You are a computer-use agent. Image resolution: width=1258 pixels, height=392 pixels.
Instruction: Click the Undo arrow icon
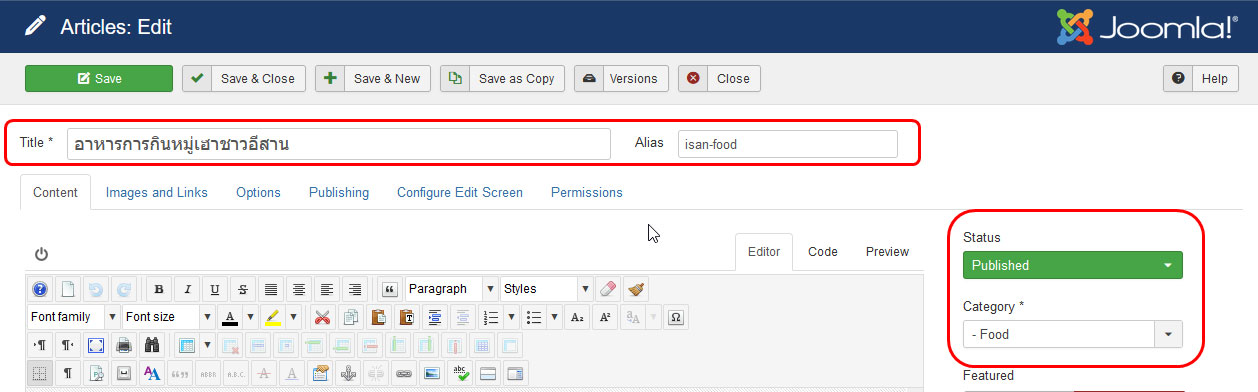pos(96,289)
